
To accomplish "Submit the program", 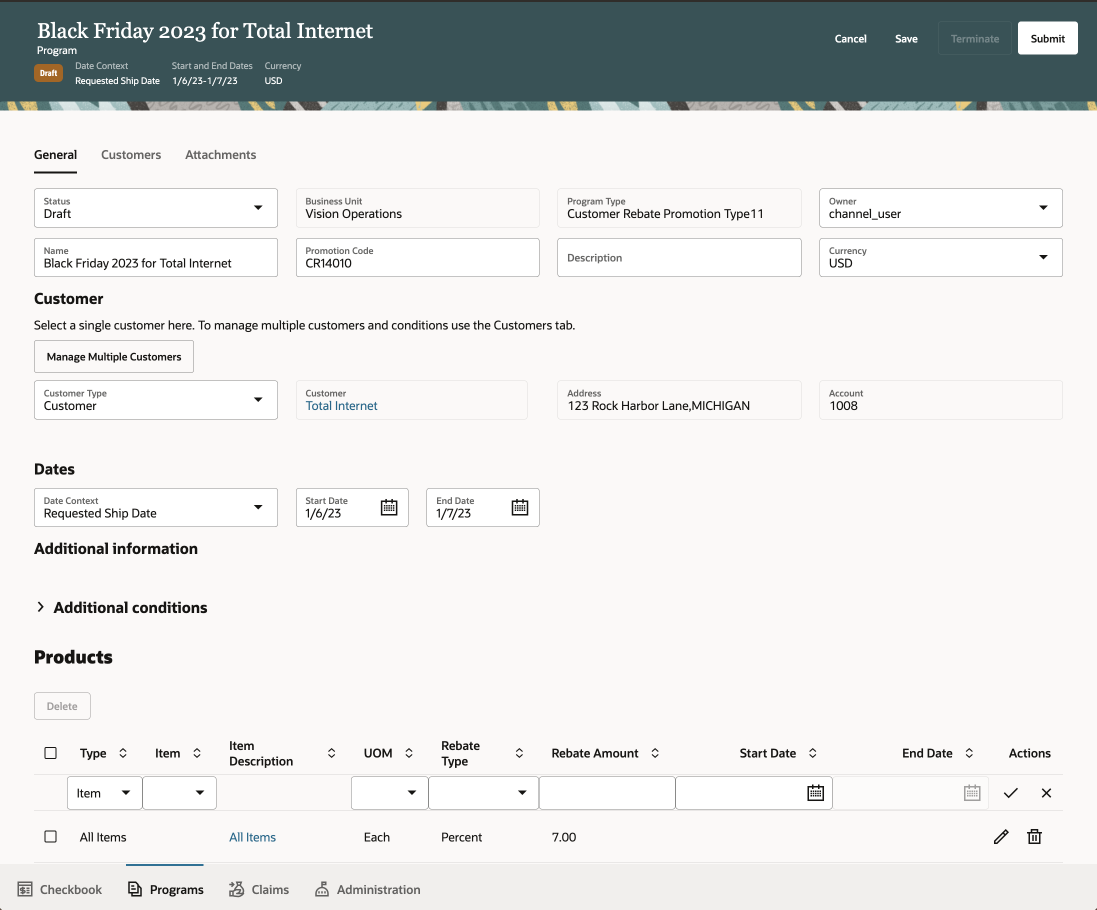I will tap(1047, 39).
